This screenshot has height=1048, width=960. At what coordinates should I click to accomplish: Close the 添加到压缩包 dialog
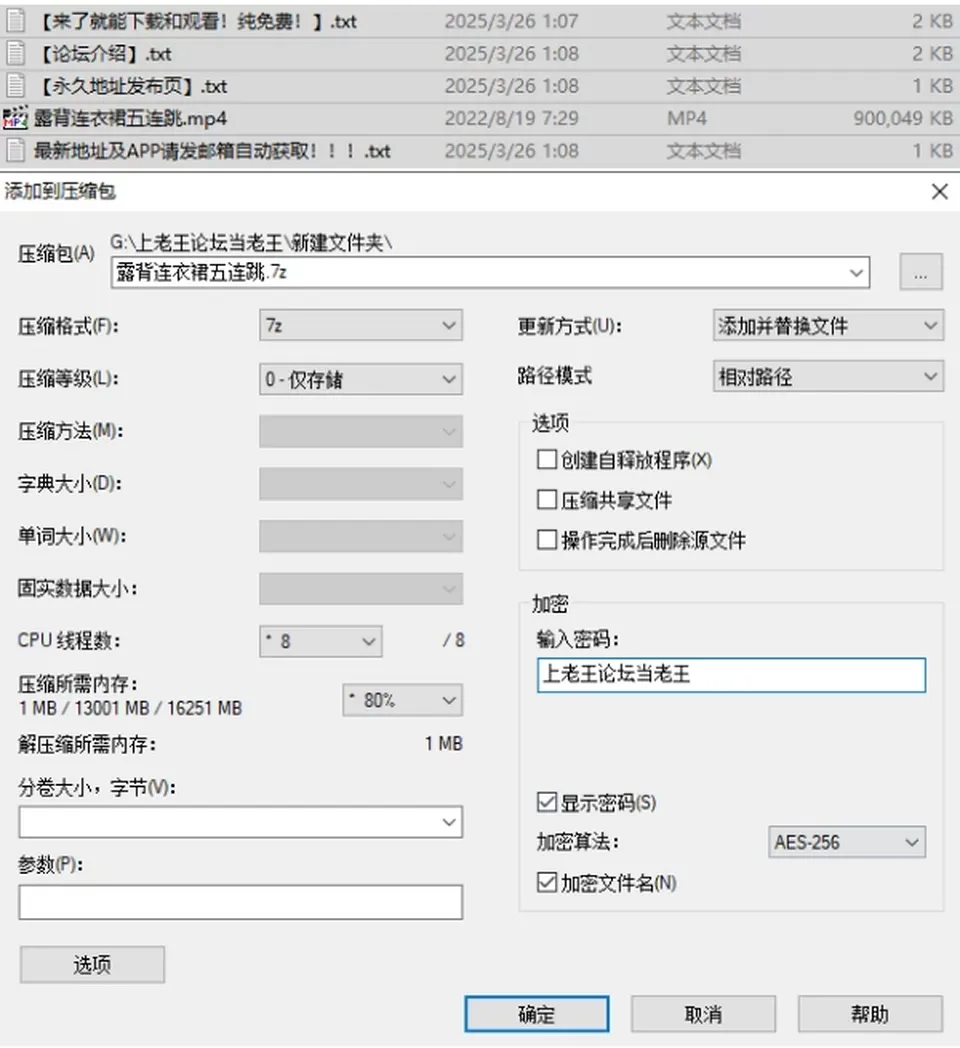coord(939,192)
